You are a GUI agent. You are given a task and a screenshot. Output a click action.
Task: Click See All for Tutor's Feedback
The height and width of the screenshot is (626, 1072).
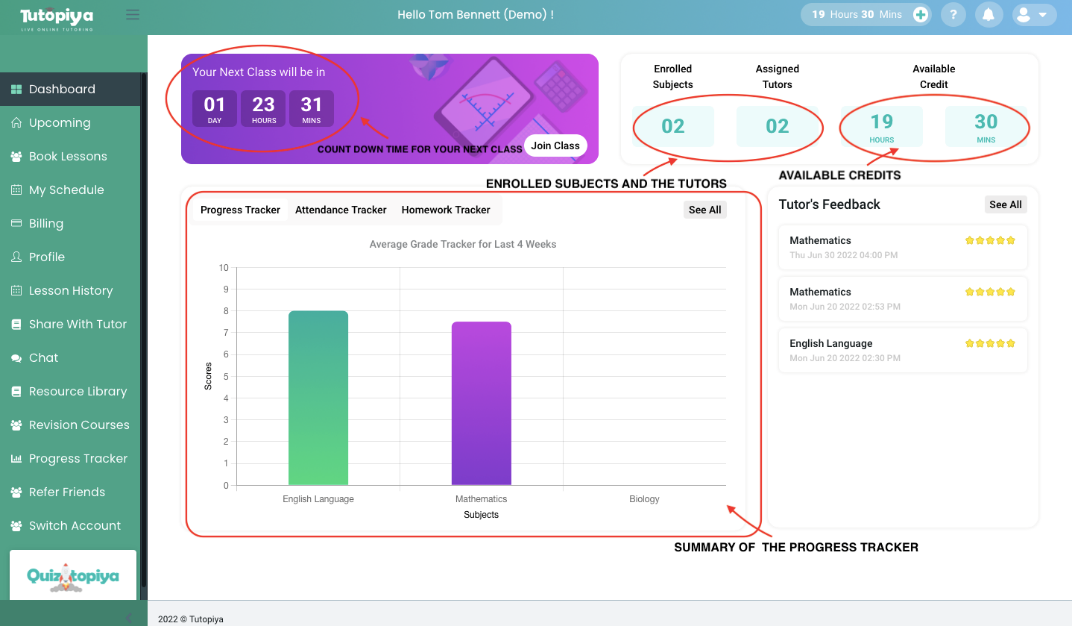1005,205
